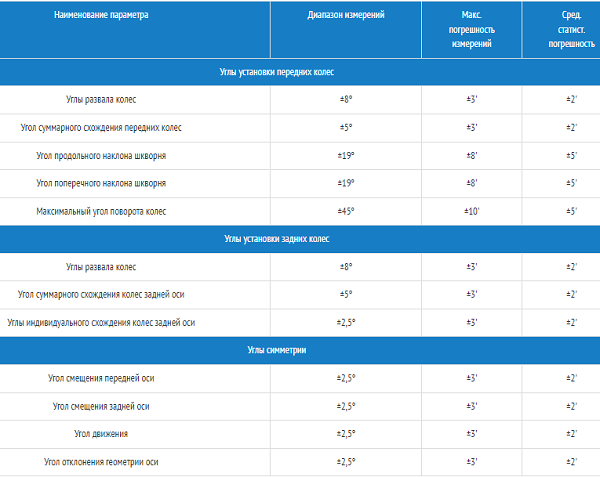Click the 'Диапазон измерений' column header
Screen dimensions: 600x477
click(x=345, y=17)
